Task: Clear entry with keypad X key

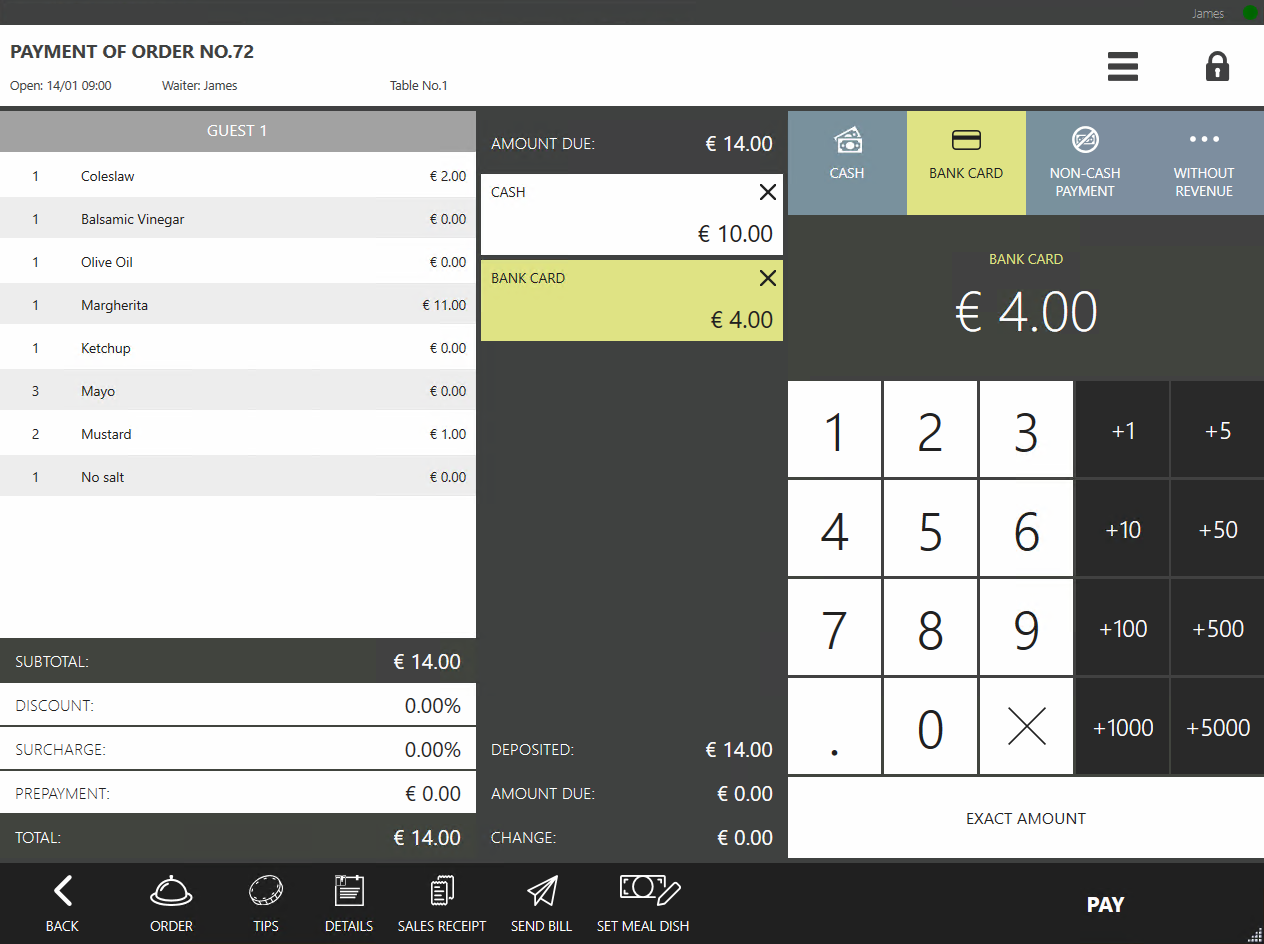Action: coord(1026,727)
